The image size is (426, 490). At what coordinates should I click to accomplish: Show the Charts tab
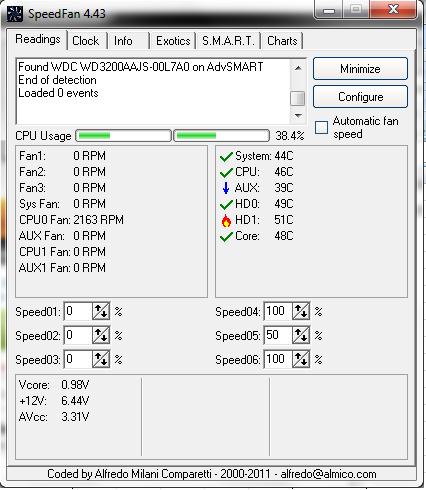[282, 41]
